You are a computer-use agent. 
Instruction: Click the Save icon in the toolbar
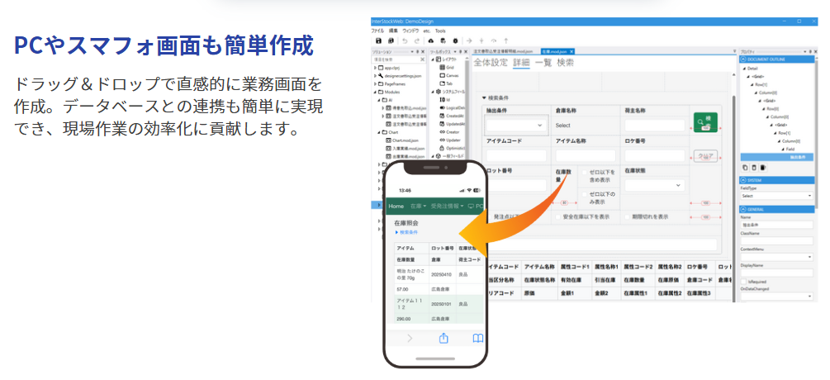click(x=378, y=40)
